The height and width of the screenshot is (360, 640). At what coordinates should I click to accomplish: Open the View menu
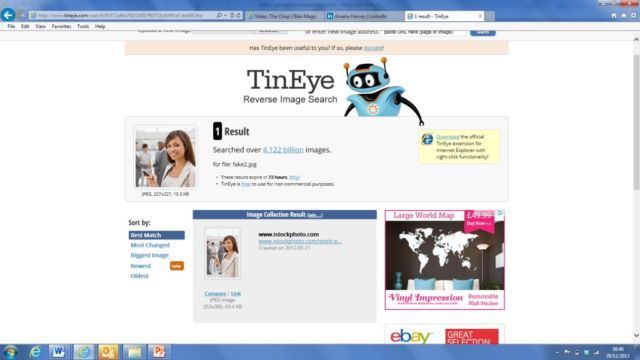(x=40, y=26)
